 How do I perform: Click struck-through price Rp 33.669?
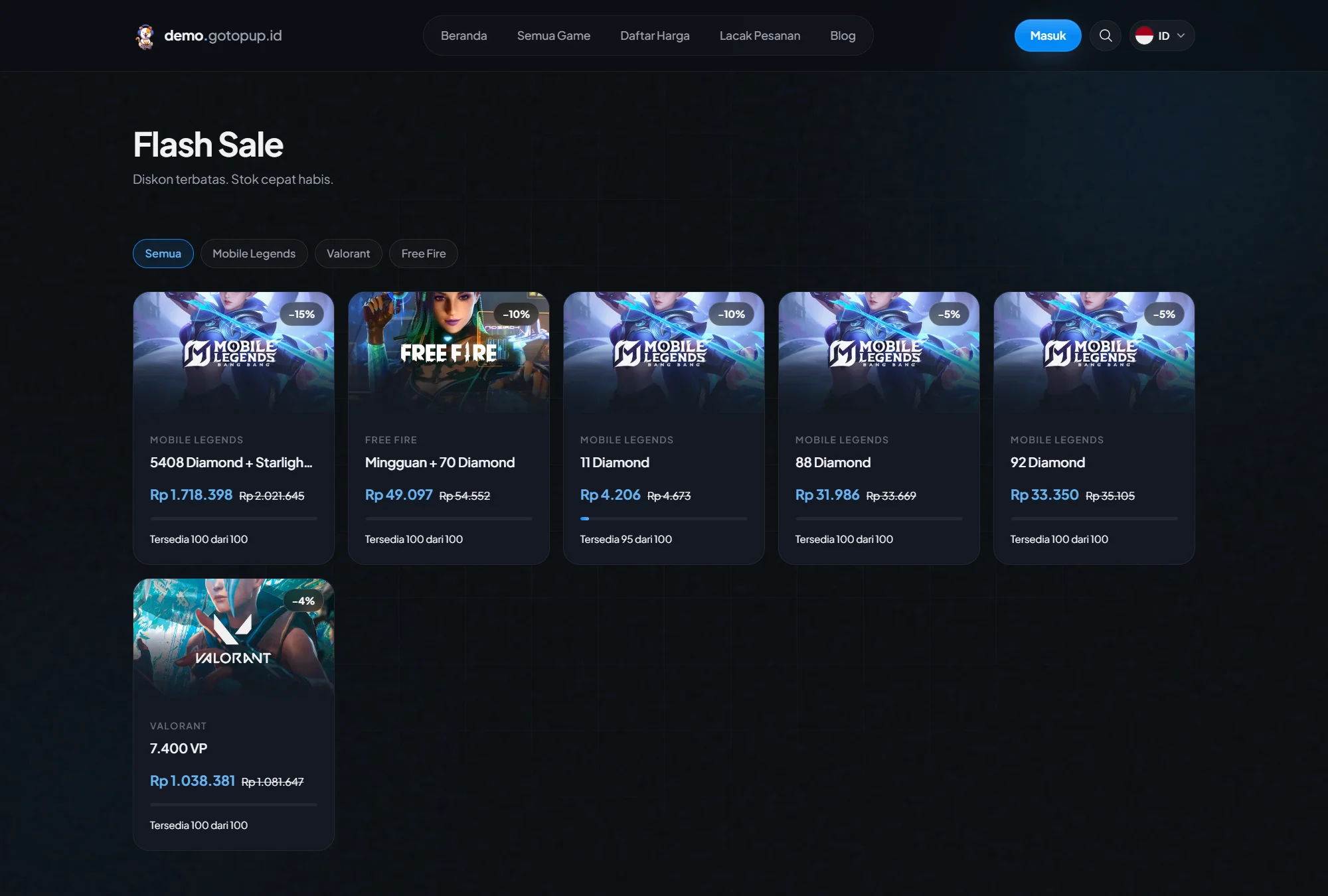point(891,496)
